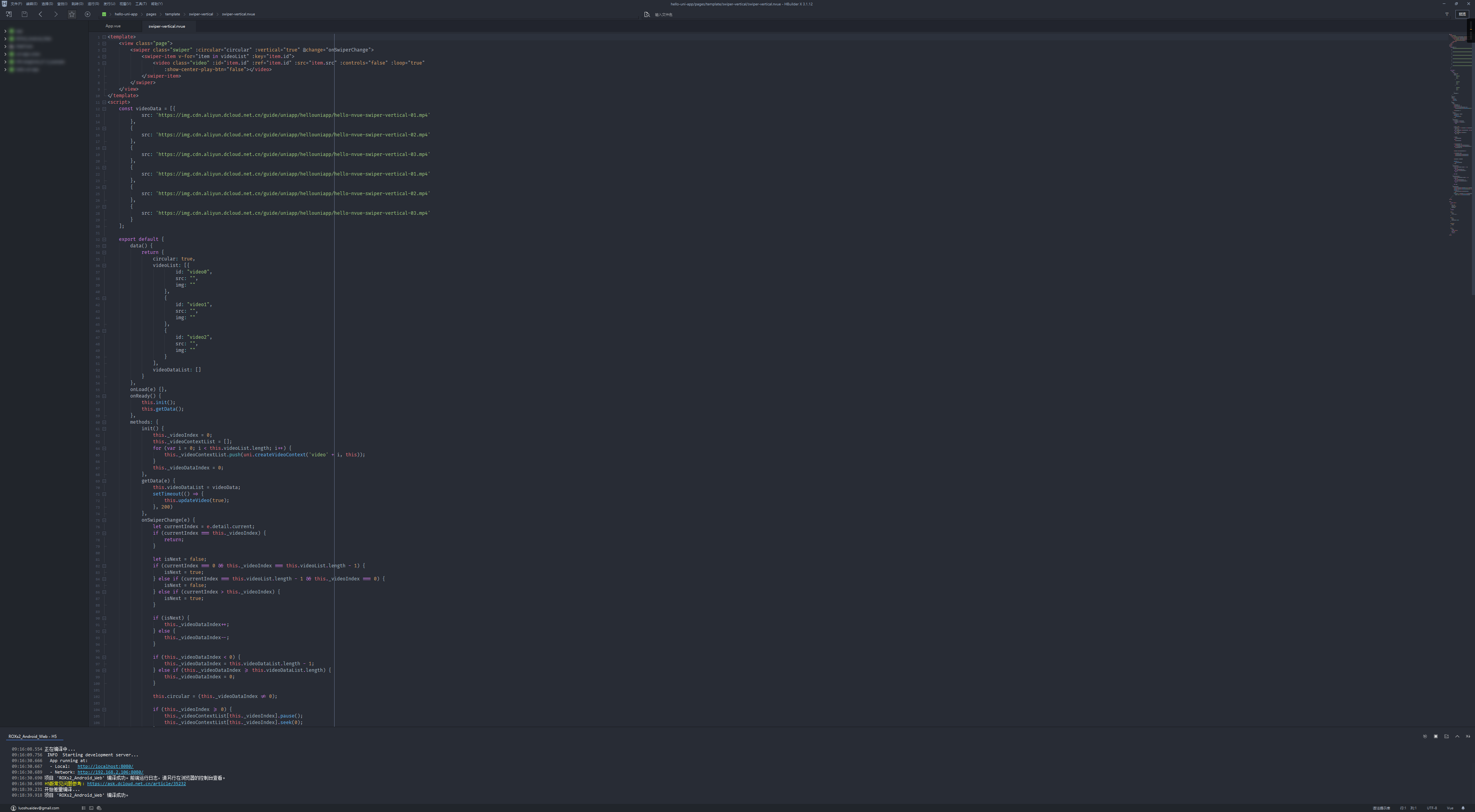The height and width of the screenshot is (812, 1475).
Task: Open the terminal icon in status bar
Action: (91, 808)
